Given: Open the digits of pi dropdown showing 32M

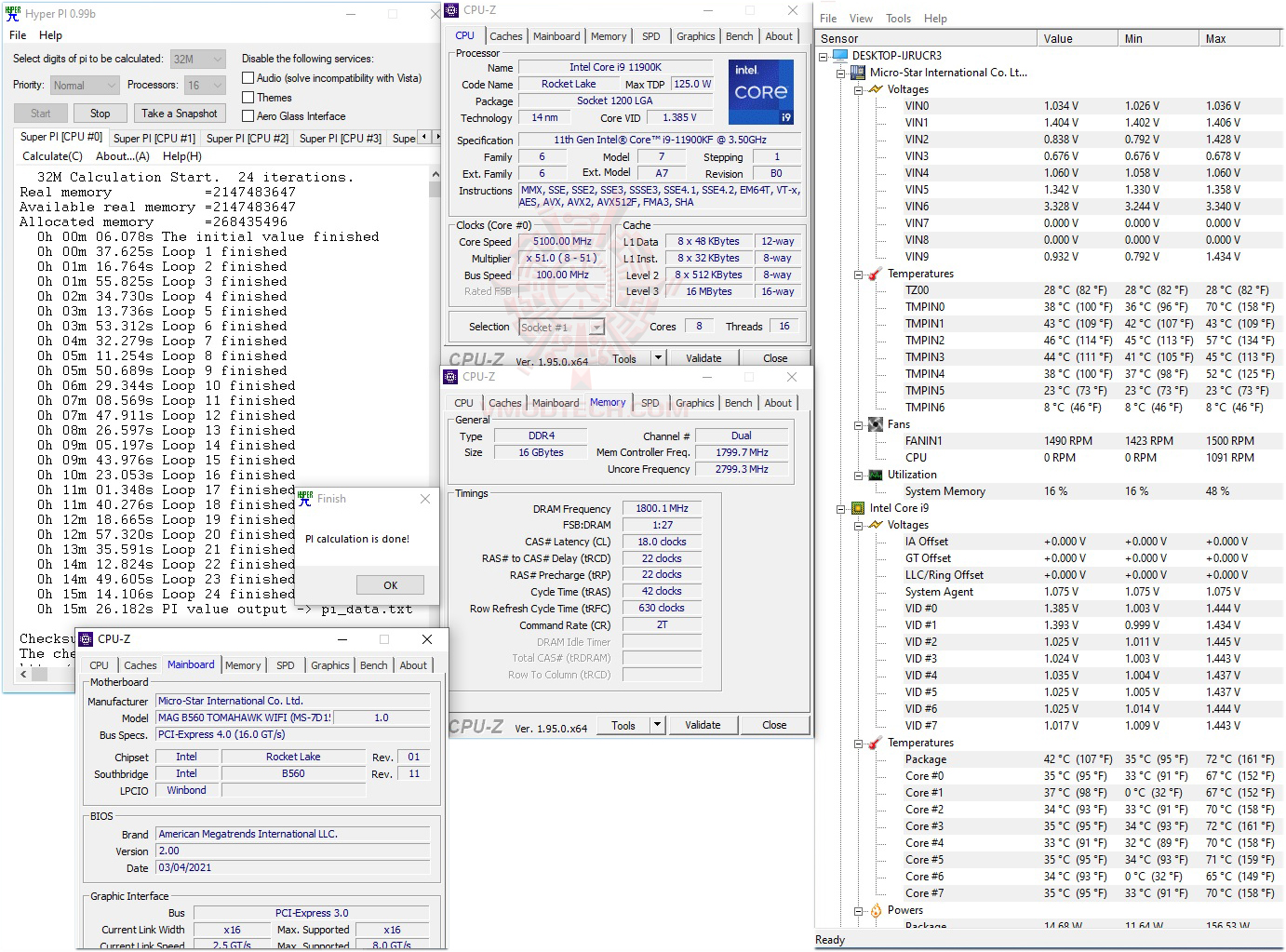Looking at the screenshot, I should pyautogui.click(x=197, y=59).
